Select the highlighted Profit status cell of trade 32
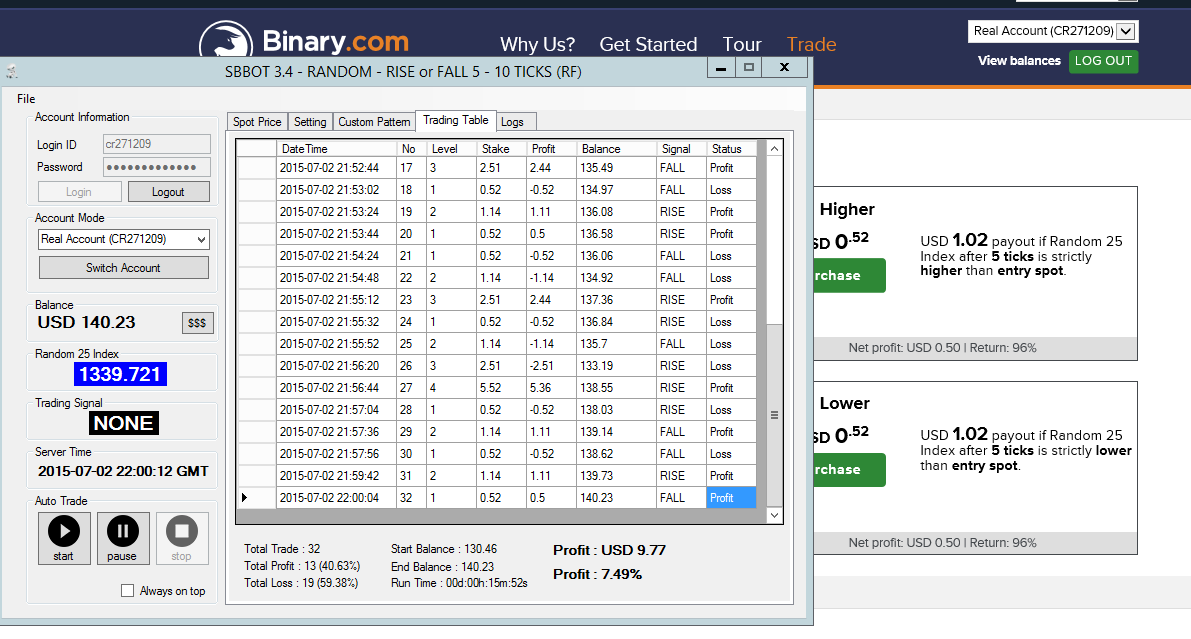The height and width of the screenshot is (639, 1191). pos(731,498)
